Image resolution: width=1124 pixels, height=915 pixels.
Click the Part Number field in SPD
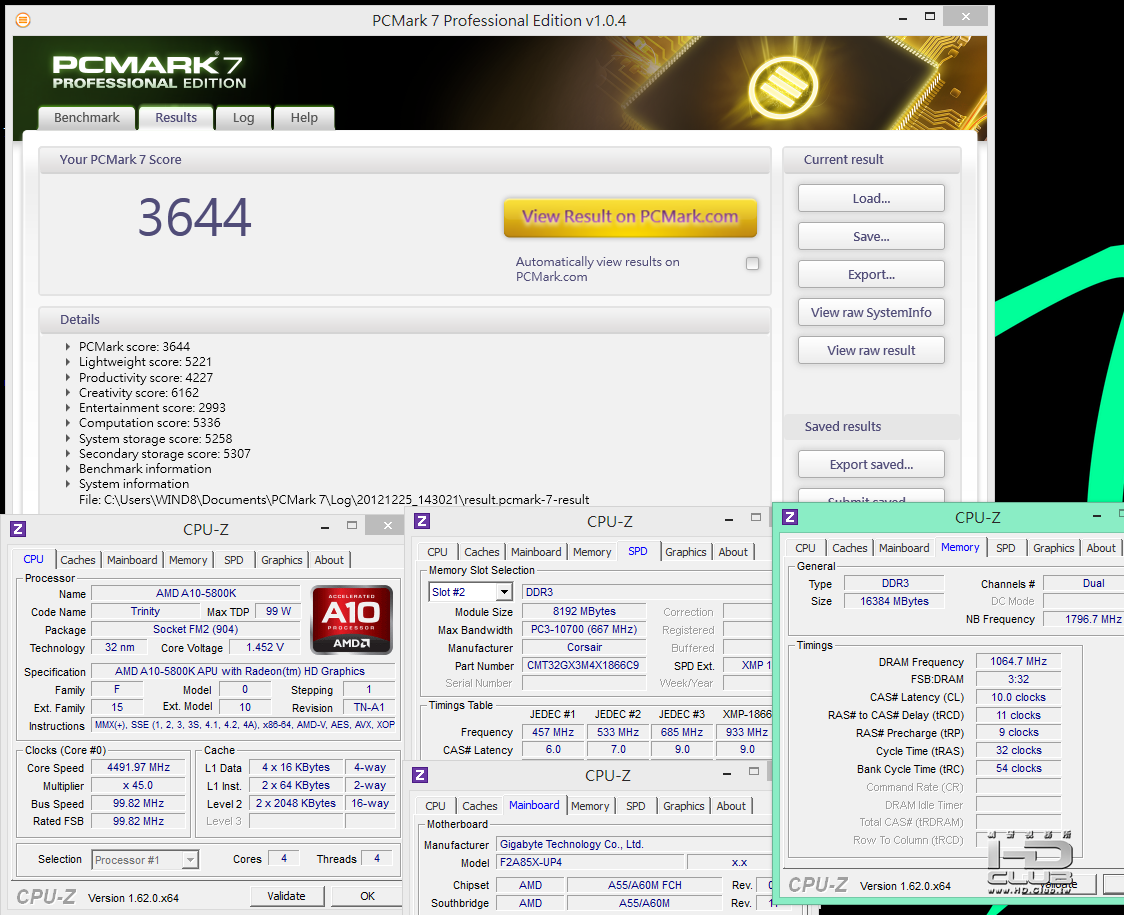coord(584,665)
